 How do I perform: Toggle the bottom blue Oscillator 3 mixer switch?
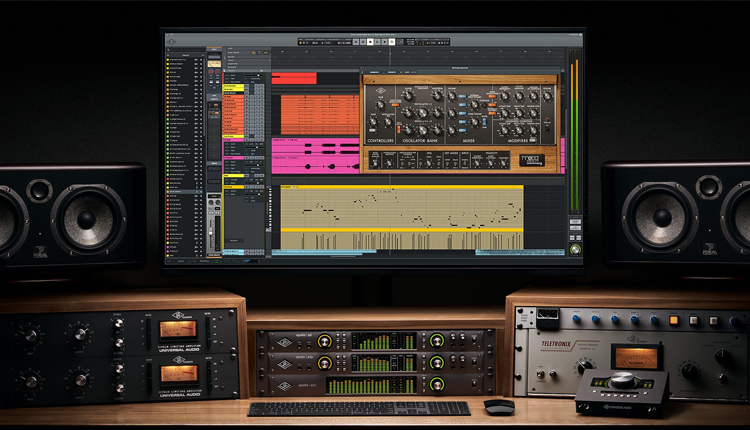(x=463, y=131)
